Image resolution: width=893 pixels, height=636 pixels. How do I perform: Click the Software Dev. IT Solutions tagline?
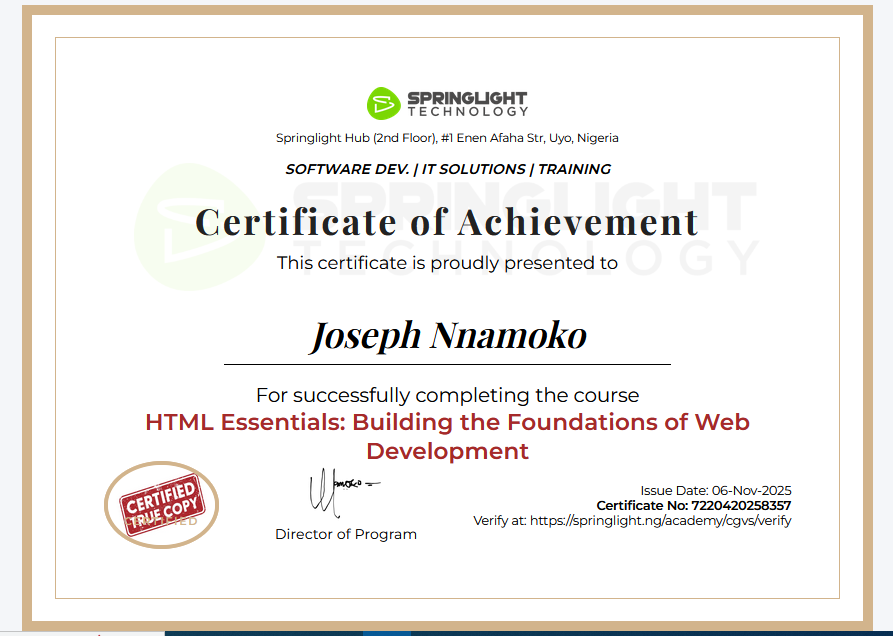447,169
